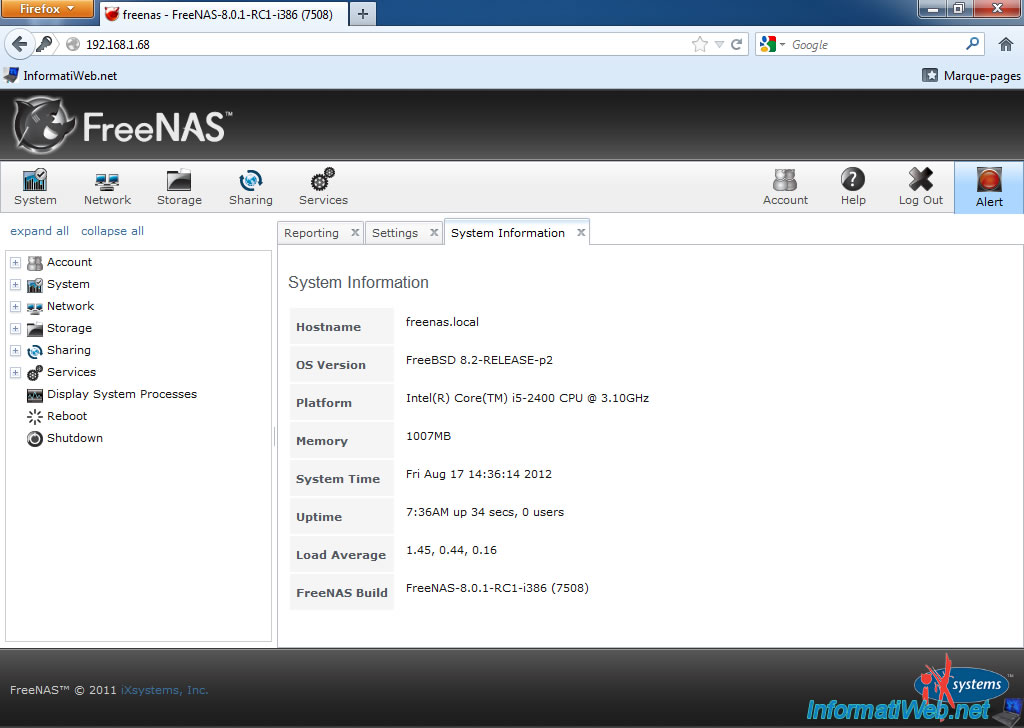The image size is (1024, 728).
Task: Click the Shutdown power icon
Action: click(35, 439)
